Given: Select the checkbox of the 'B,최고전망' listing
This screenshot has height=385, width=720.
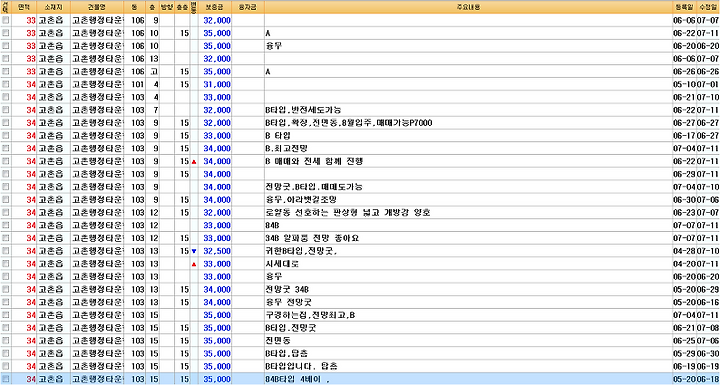Looking at the screenshot, I should coord(6,149).
